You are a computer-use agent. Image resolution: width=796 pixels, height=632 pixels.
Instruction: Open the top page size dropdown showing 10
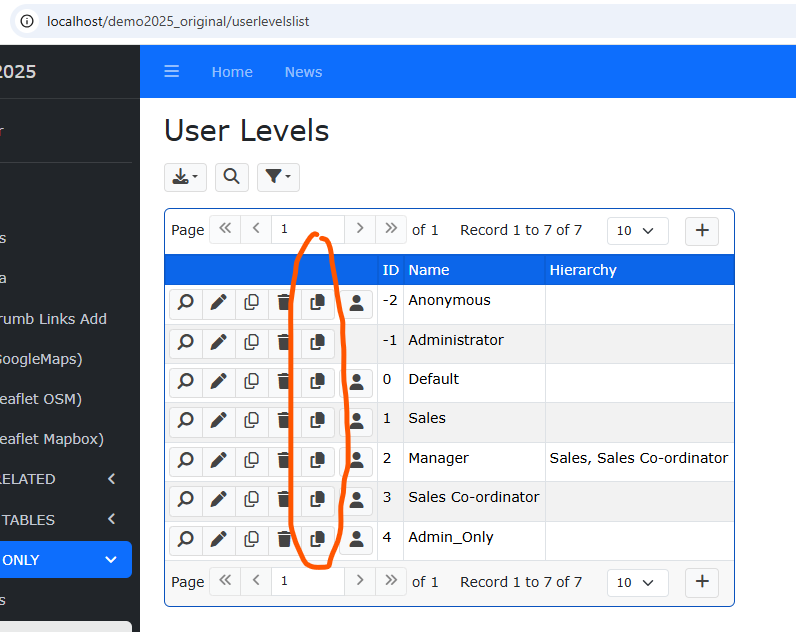(637, 230)
